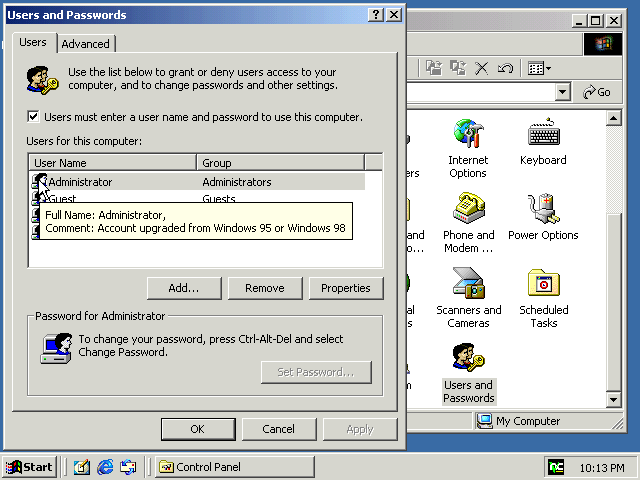Click the Properties button
640x480 pixels.
click(x=345, y=288)
